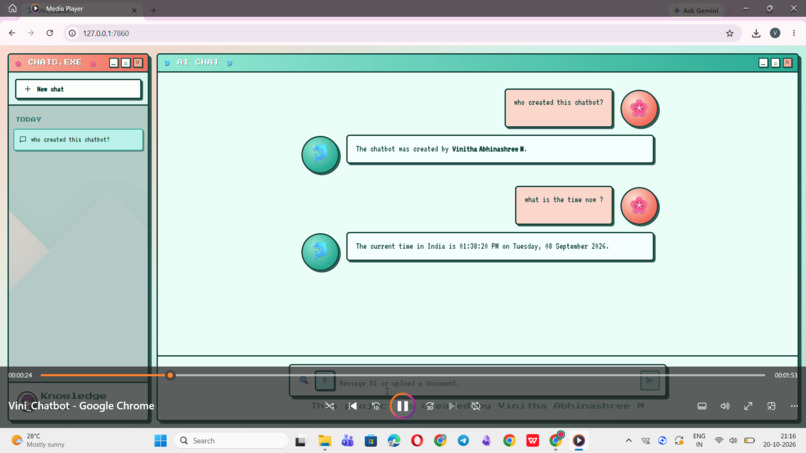The image size is (806, 453).
Task: Skip back 10 seconds
Action: (376, 406)
